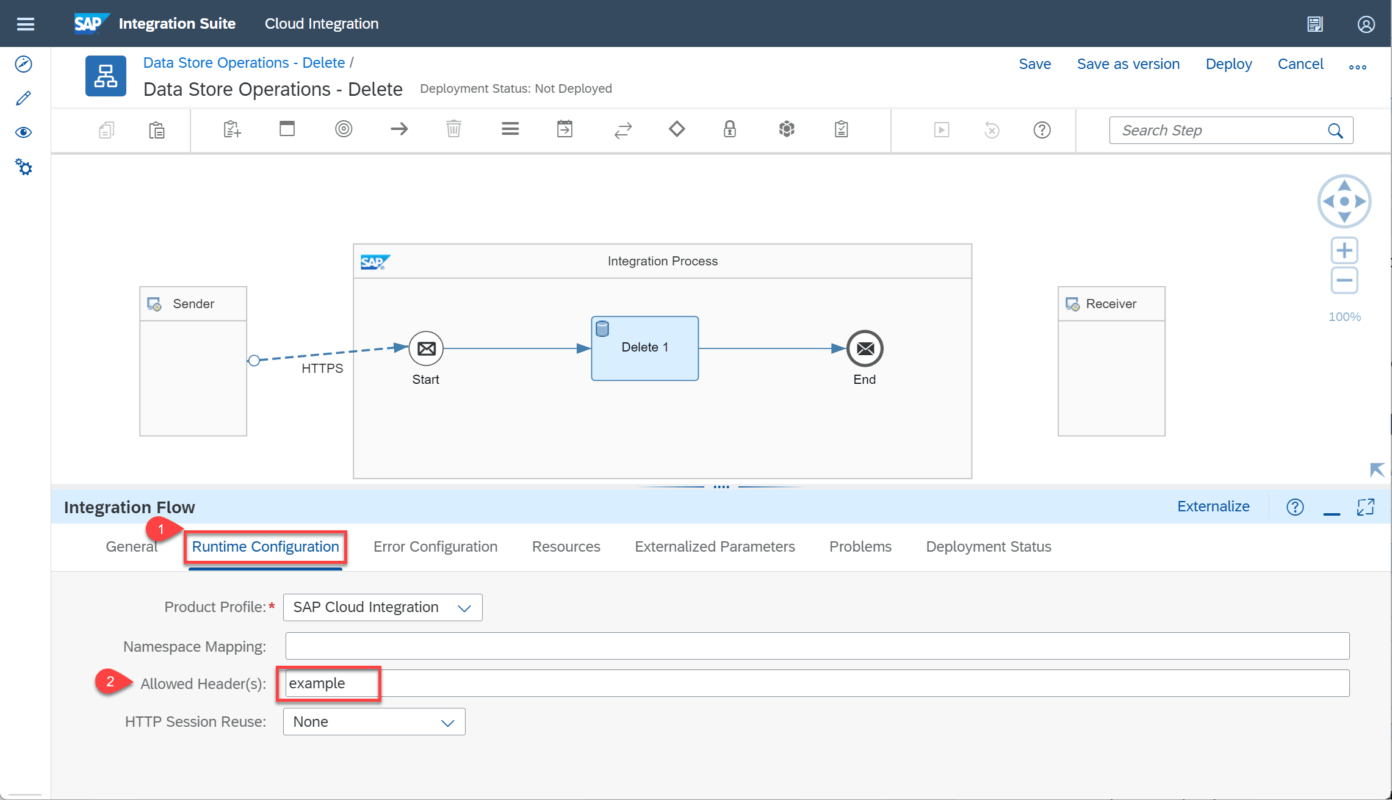This screenshot has width=1392, height=800.
Task: Select the Message Routing diamond icon
Action: 677,129
